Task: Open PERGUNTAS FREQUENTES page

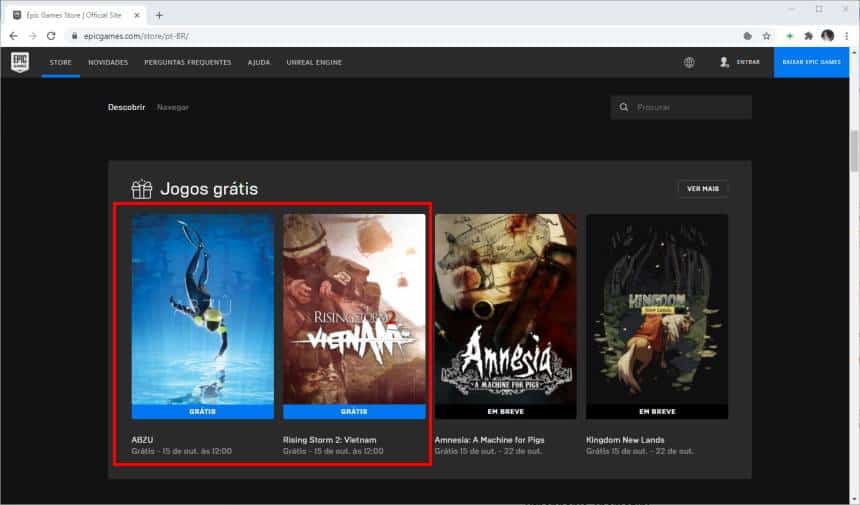Action: pos(188,63)
